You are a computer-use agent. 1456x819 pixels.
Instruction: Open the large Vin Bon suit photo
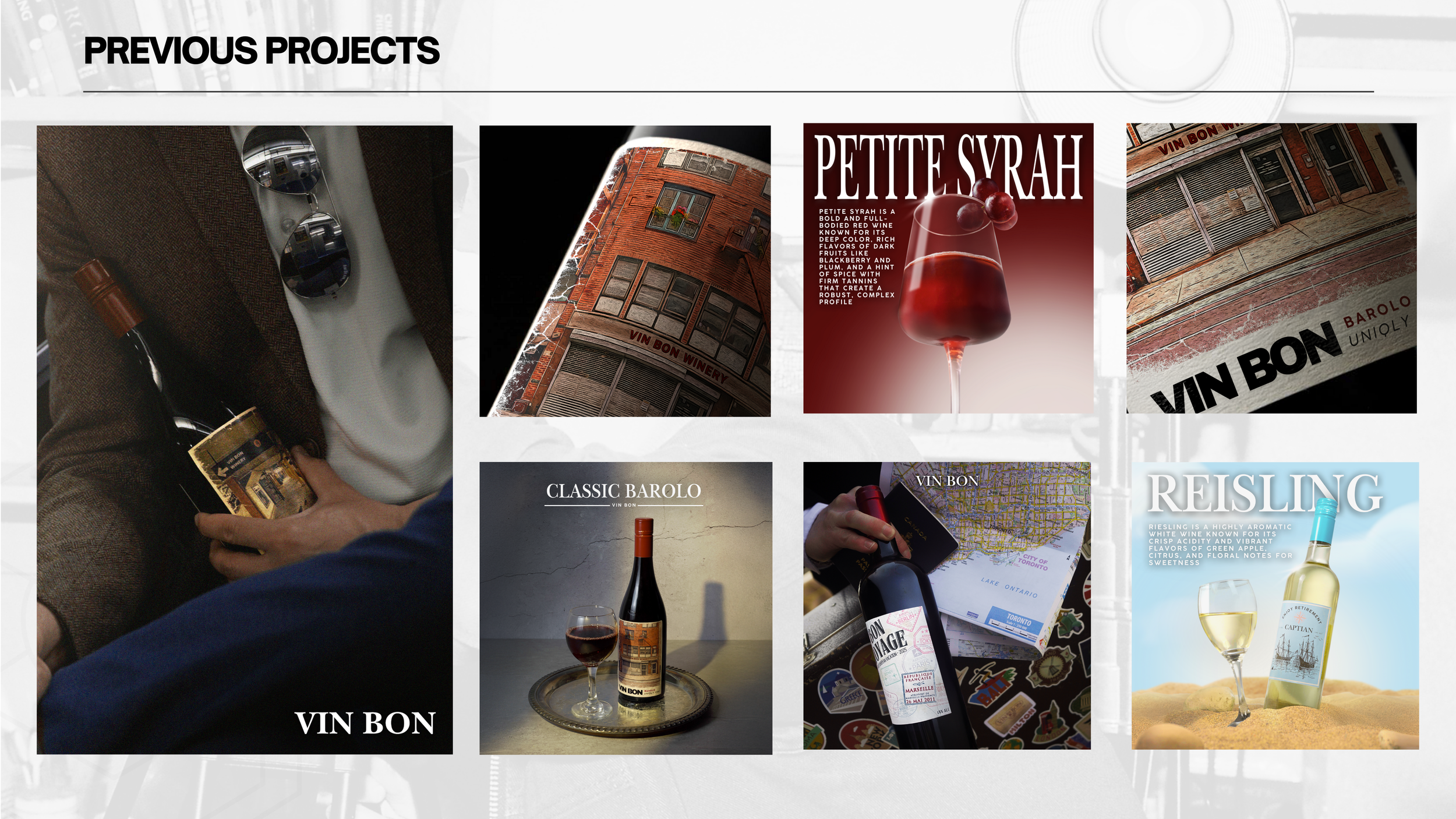point(245,440)
